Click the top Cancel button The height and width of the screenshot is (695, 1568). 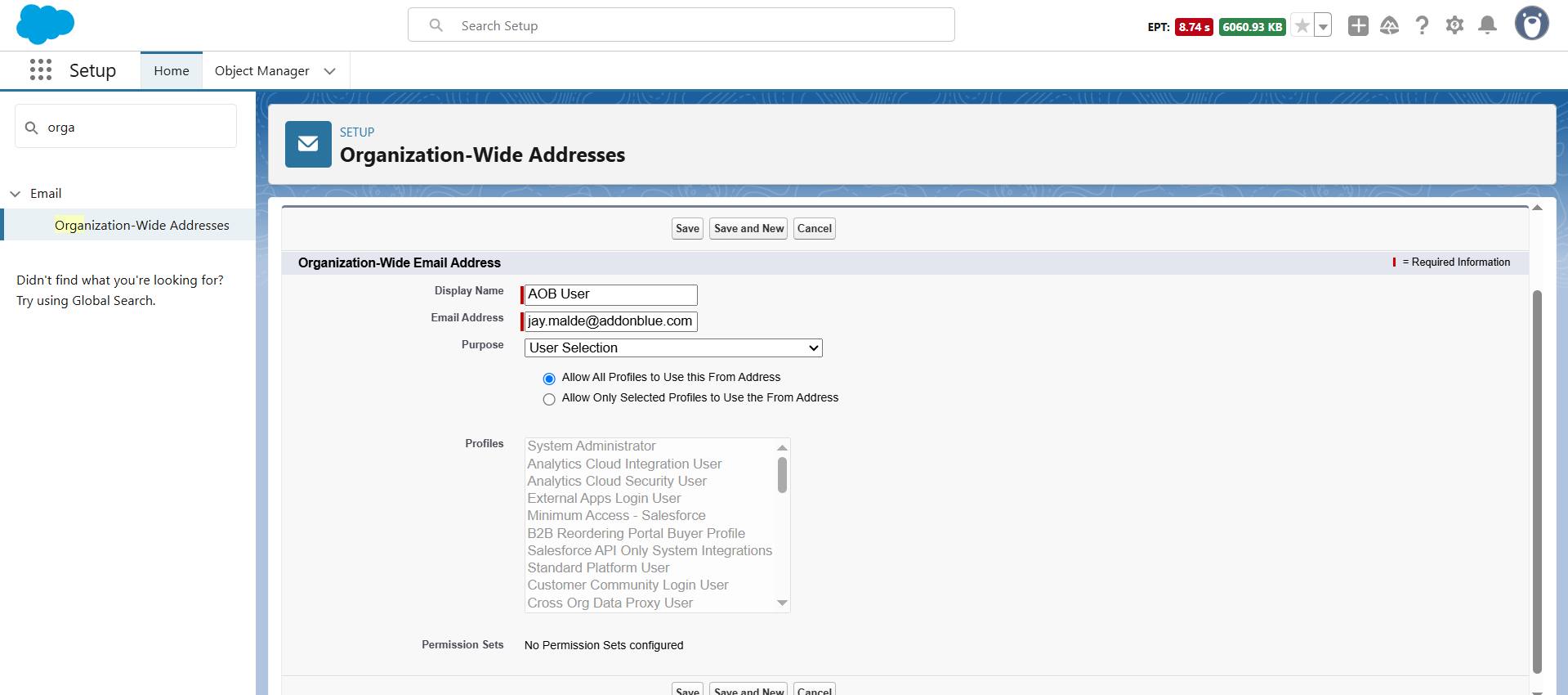point(815,228)
